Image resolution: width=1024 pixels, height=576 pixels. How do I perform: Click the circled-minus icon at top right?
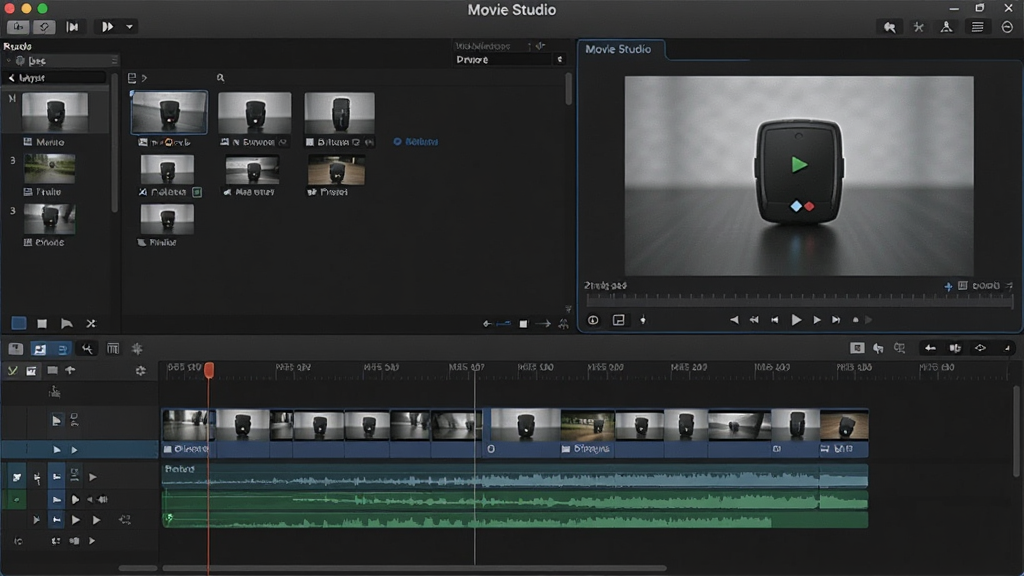pyautogui.click(x=1007, y=27)
